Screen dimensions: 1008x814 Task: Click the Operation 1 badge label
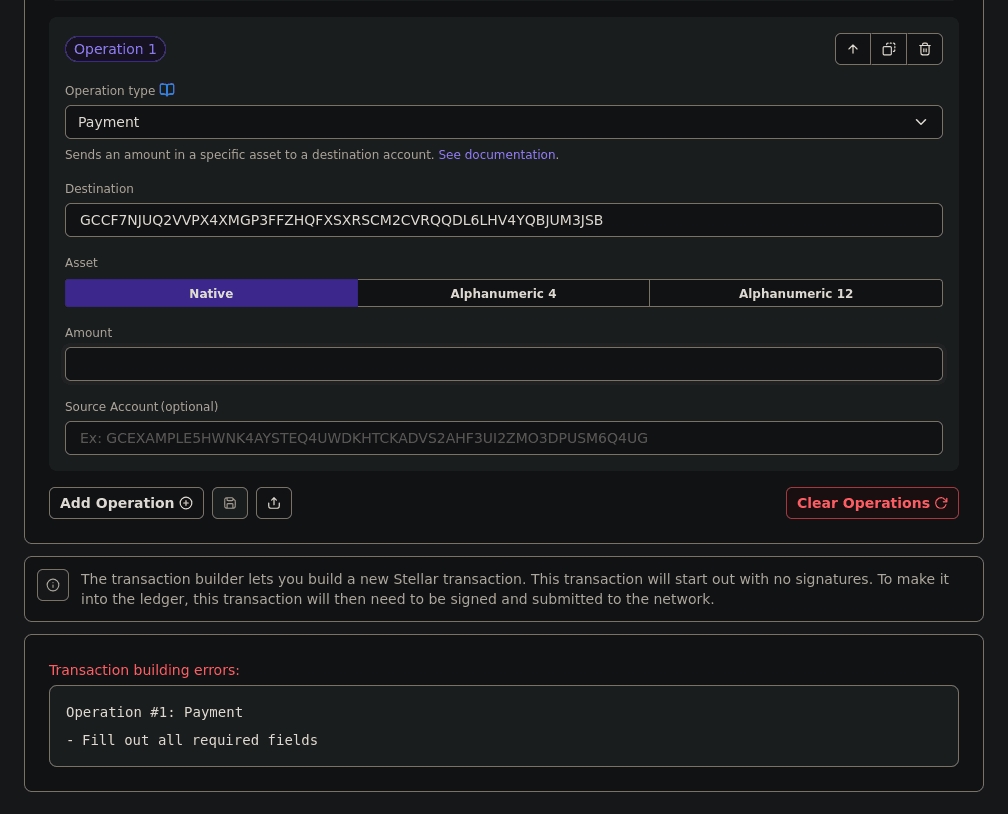pos(115,49)
